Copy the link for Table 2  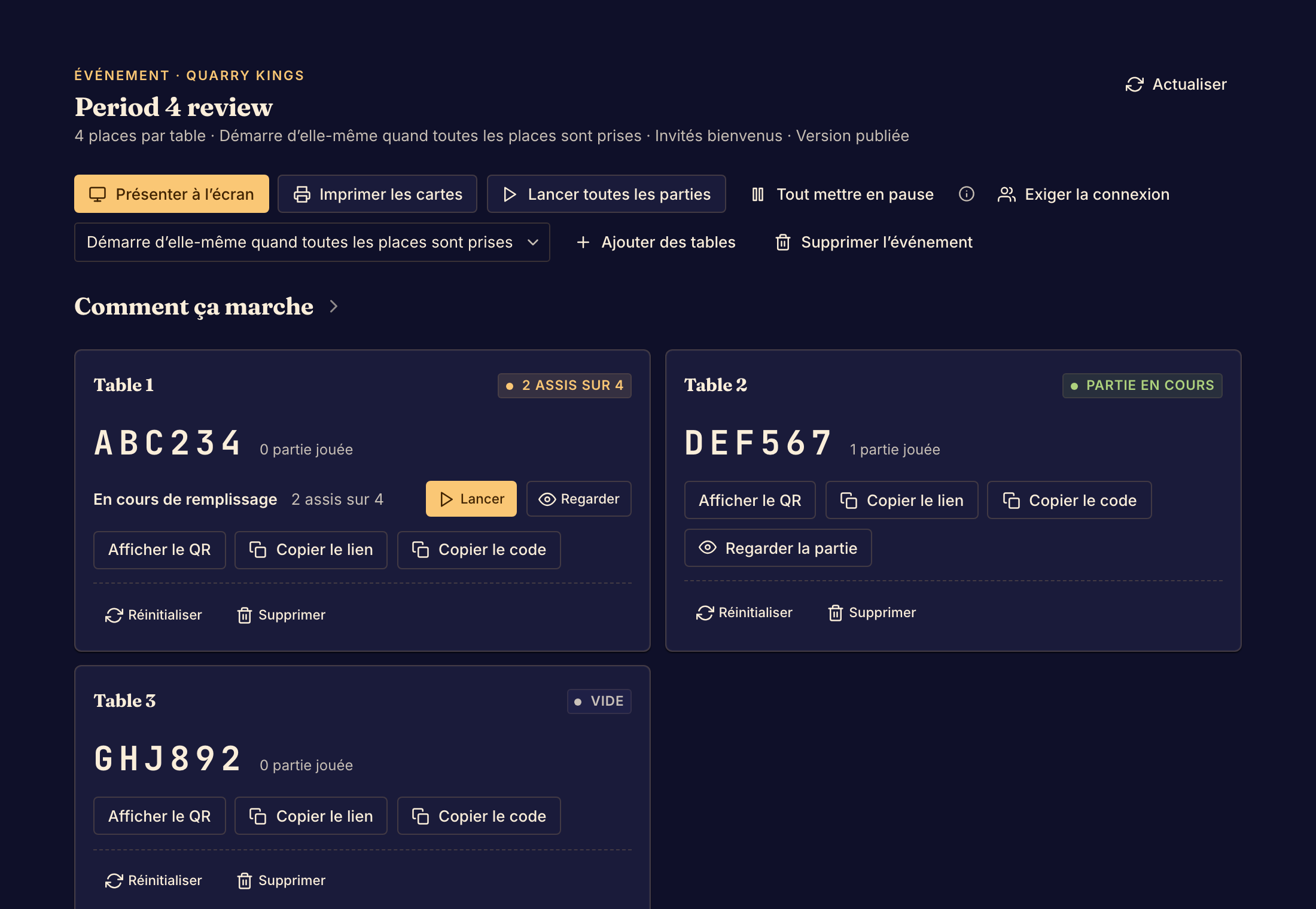tap(902, 500)
